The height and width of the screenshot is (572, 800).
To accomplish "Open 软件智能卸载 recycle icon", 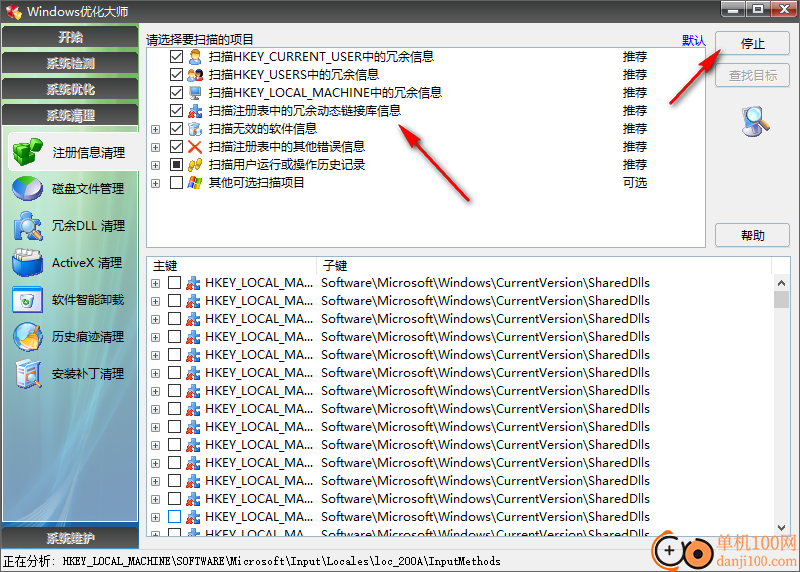I will (x=28, y=300).
